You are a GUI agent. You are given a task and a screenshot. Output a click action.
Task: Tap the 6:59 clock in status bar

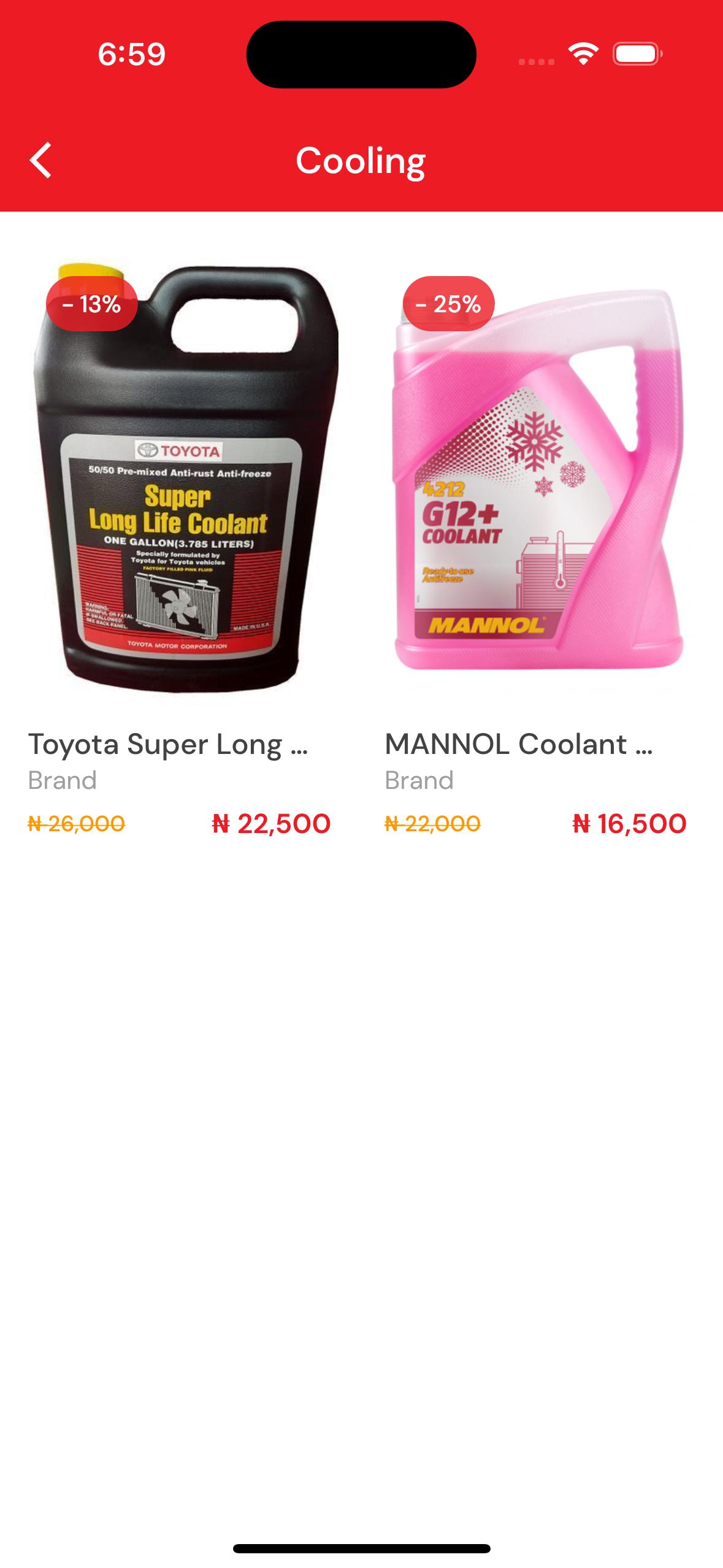pyautogui.click(x=132, y=54)
